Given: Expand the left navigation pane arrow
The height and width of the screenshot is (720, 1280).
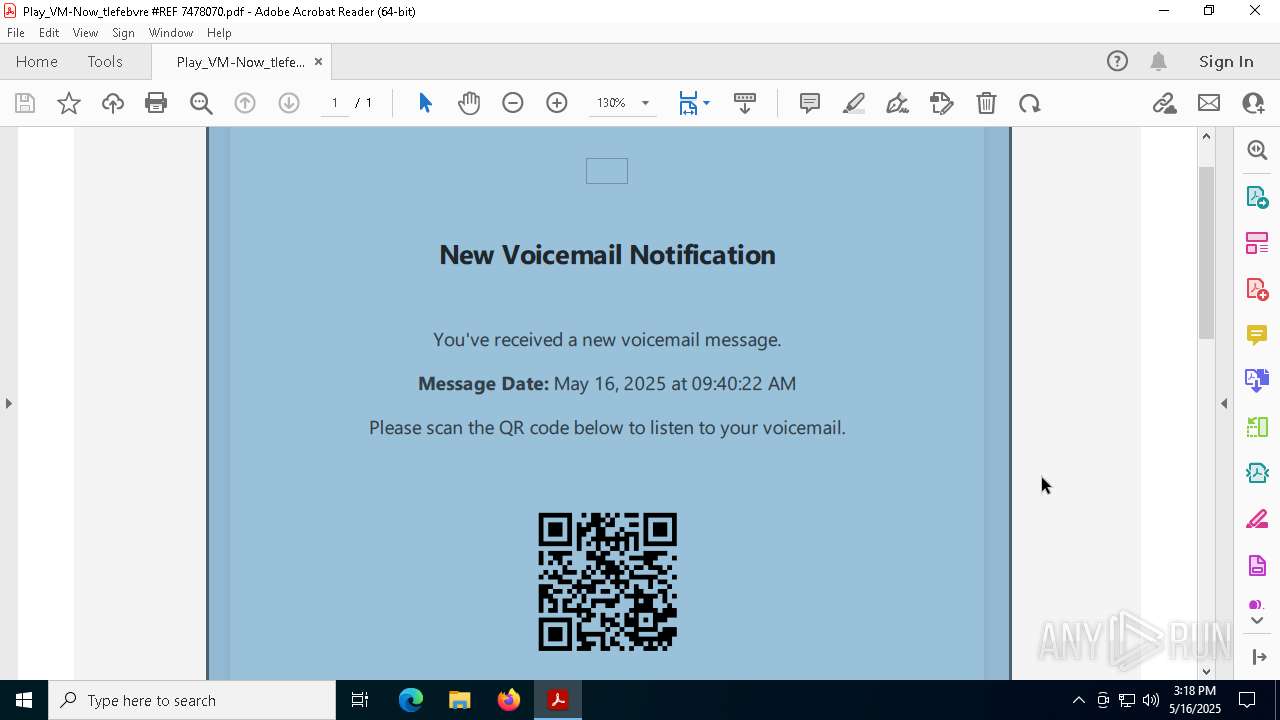Looking at the screenshot, I should pos(9,403).
